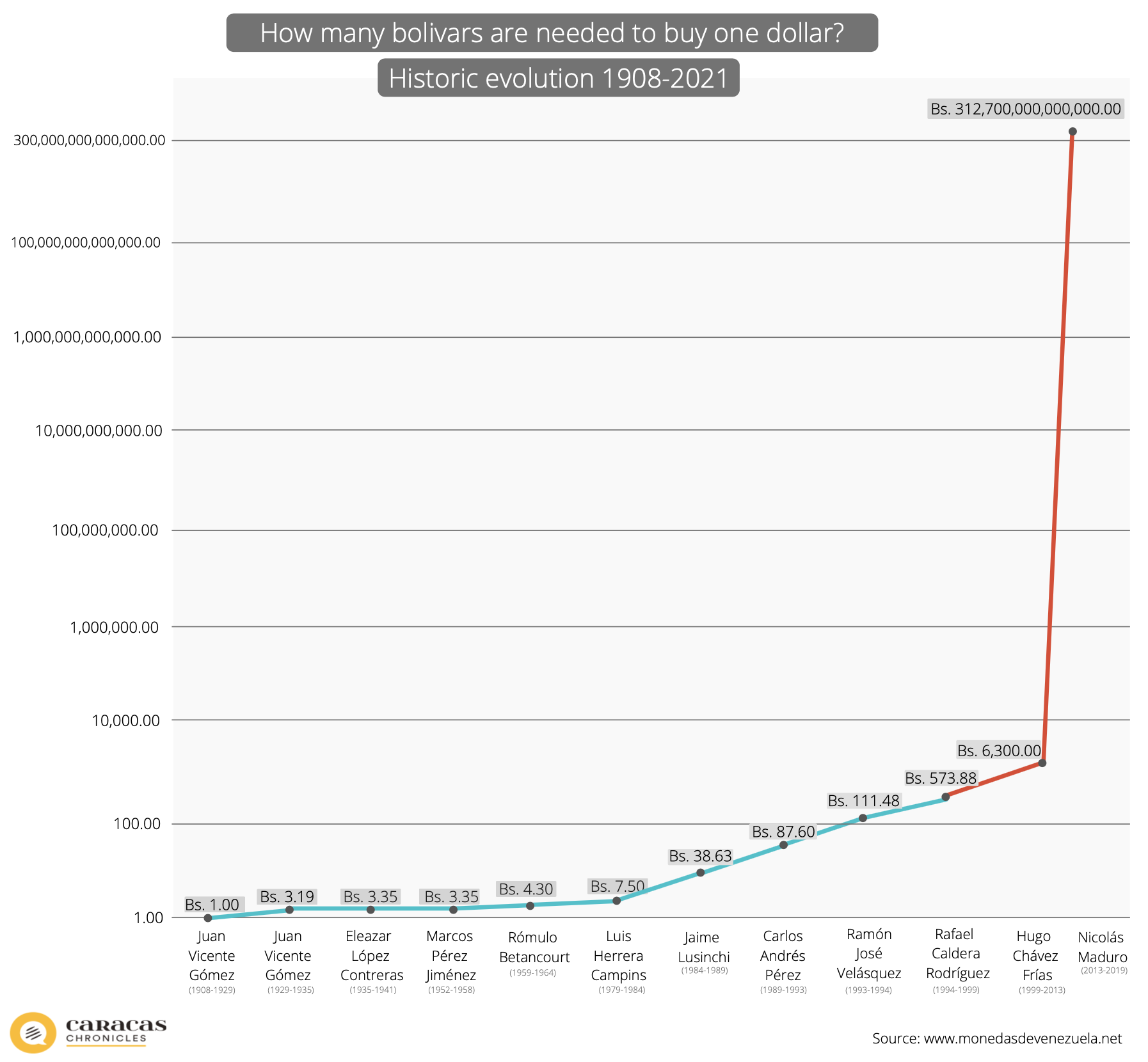
Task: Click the Bs. 573.88 data point dot
Action: point(945,796)
